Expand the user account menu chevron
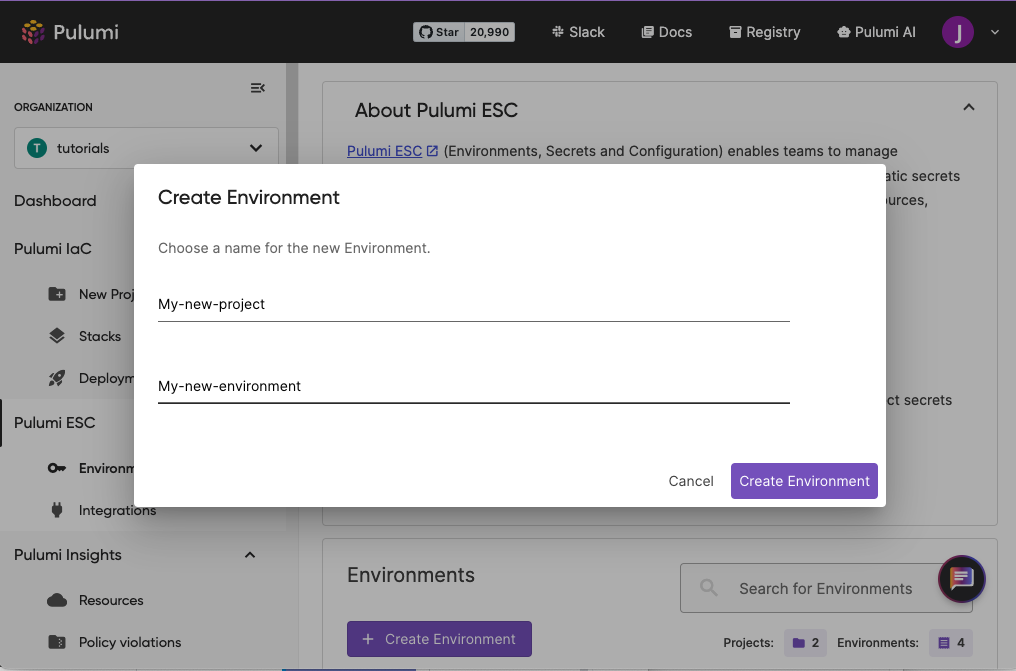1016x671 pixels. coord(995,32)
